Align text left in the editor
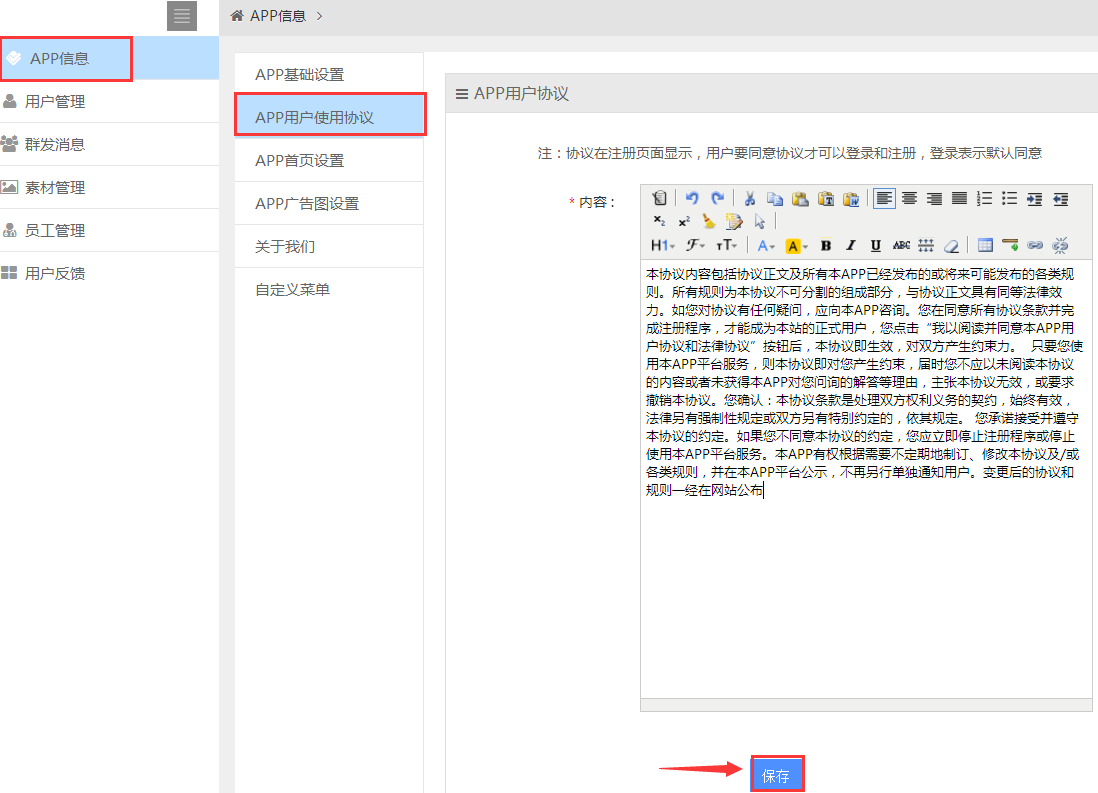Screen dimensions: 1098x793 click(x=884, y=199)
